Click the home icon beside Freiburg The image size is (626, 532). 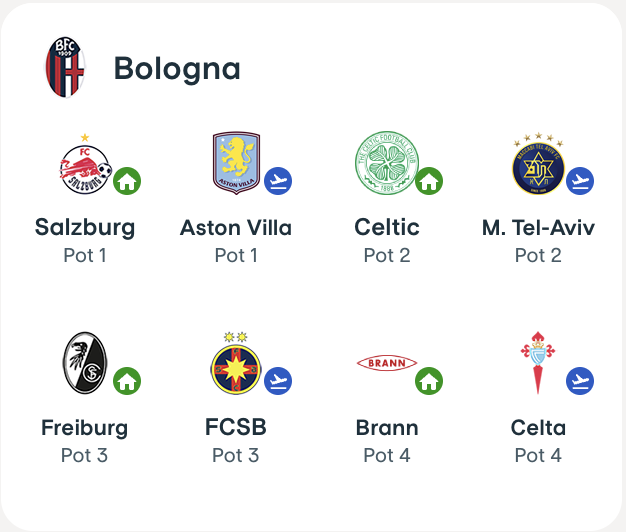coord(126,381)
